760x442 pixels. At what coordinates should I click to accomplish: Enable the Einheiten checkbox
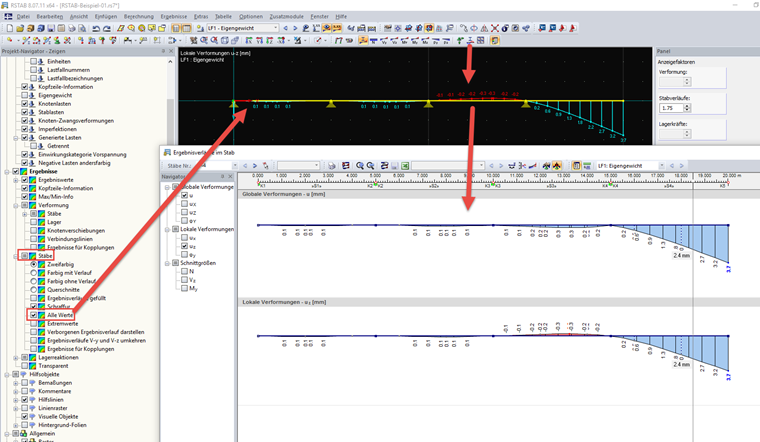(33, 62)
